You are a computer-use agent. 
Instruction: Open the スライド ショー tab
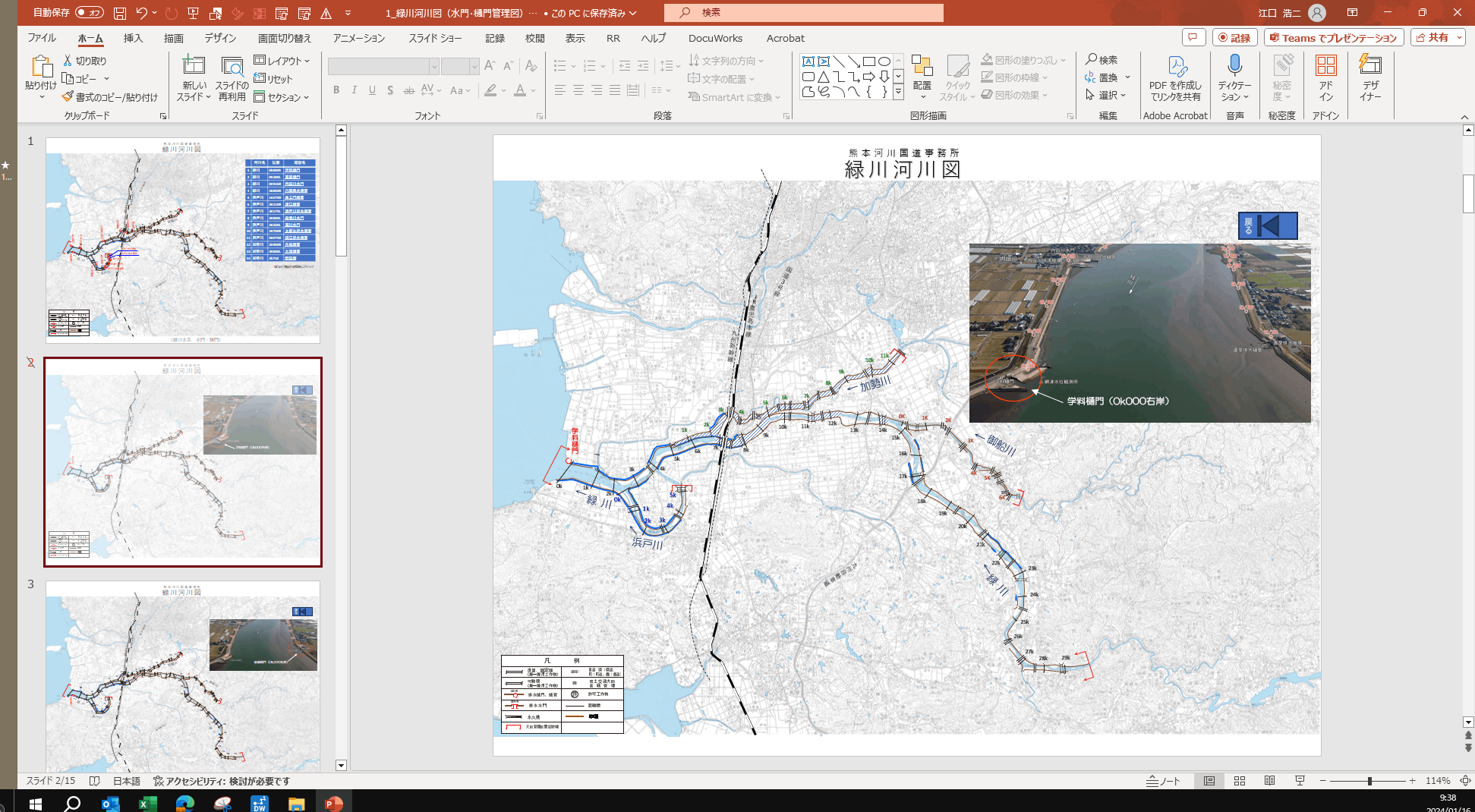[435, 38]
